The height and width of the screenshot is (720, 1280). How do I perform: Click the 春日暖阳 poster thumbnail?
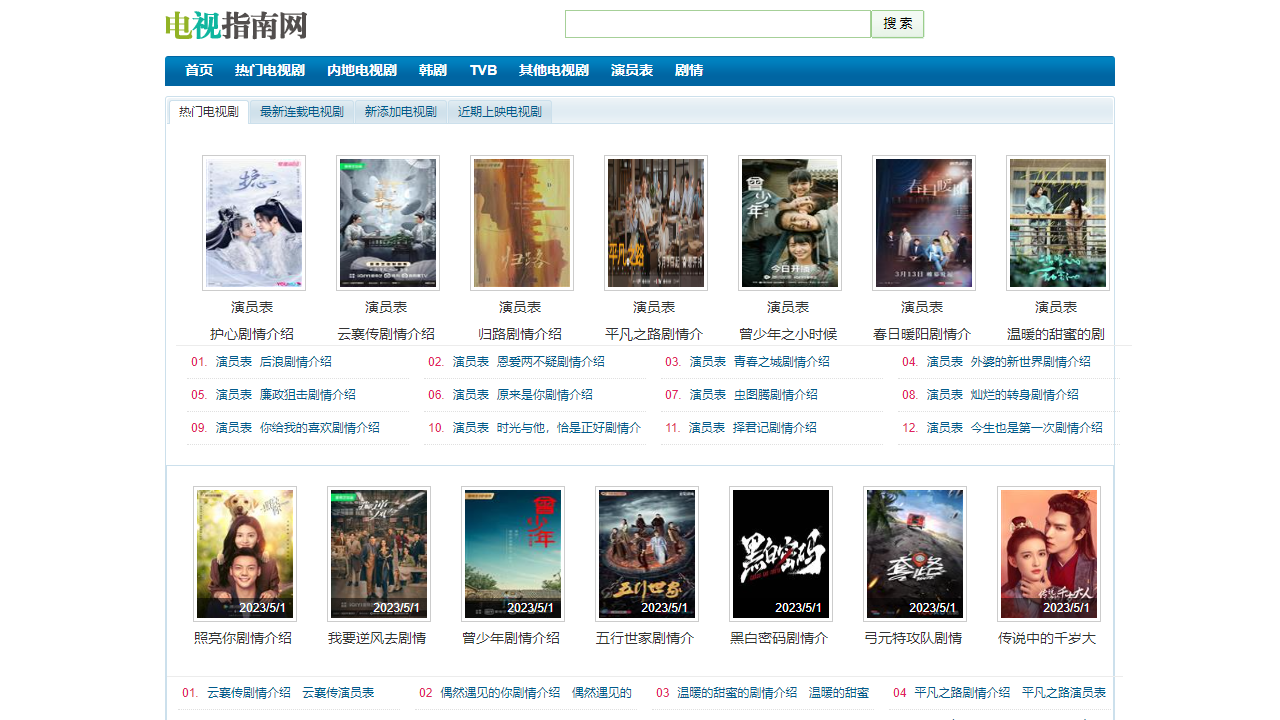pos(924,223)
